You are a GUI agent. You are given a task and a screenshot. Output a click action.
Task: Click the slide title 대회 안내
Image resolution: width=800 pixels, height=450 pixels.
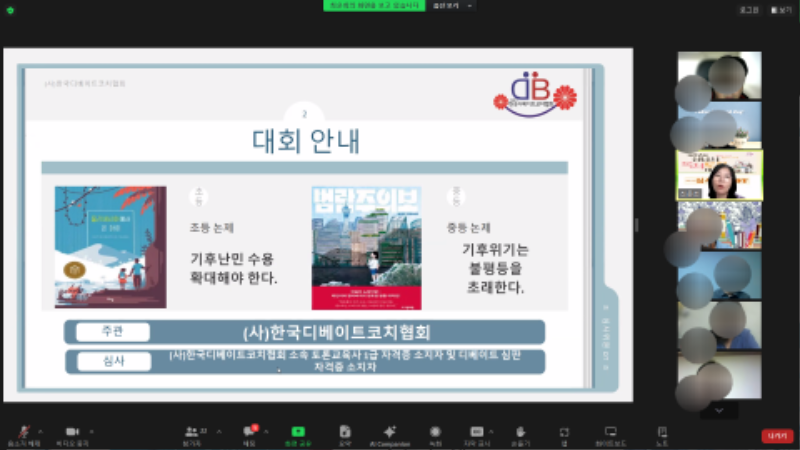tap(306, 141)
